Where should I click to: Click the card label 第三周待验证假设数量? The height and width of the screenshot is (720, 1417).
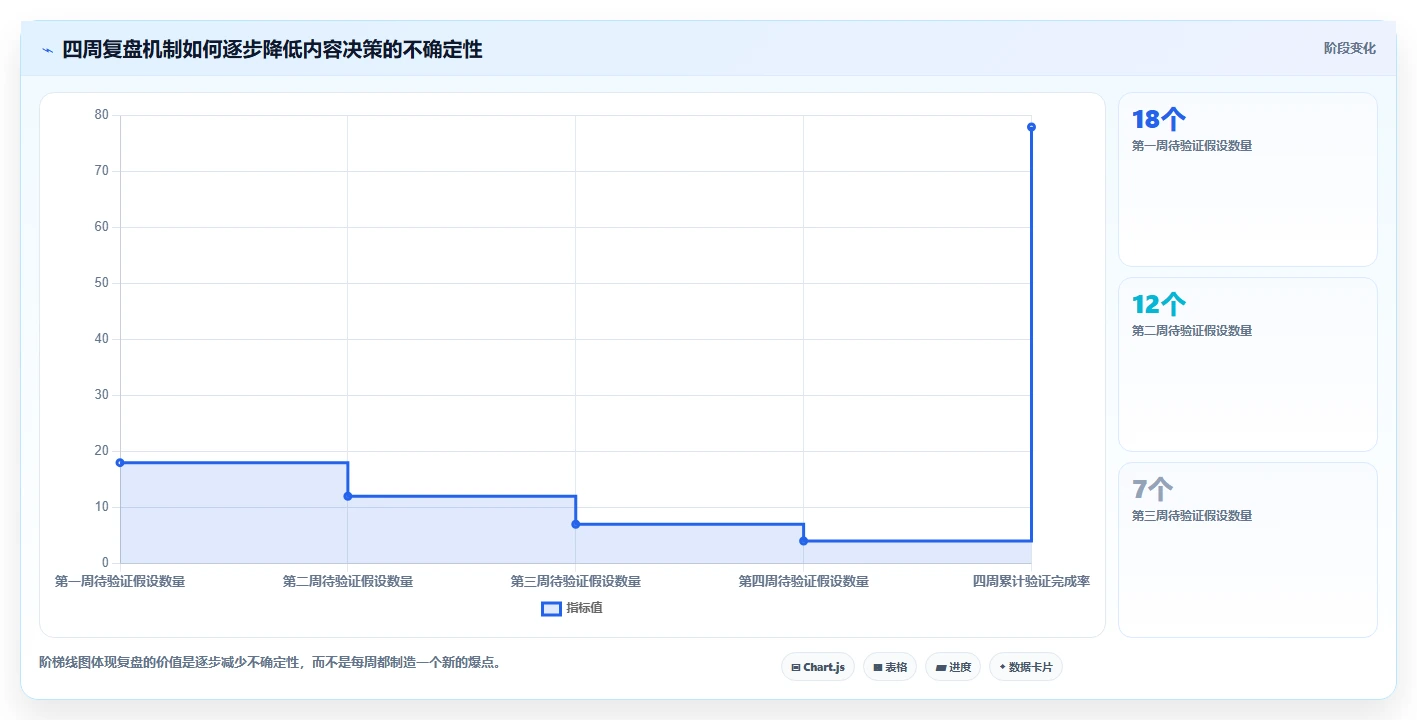[1192, 516]
